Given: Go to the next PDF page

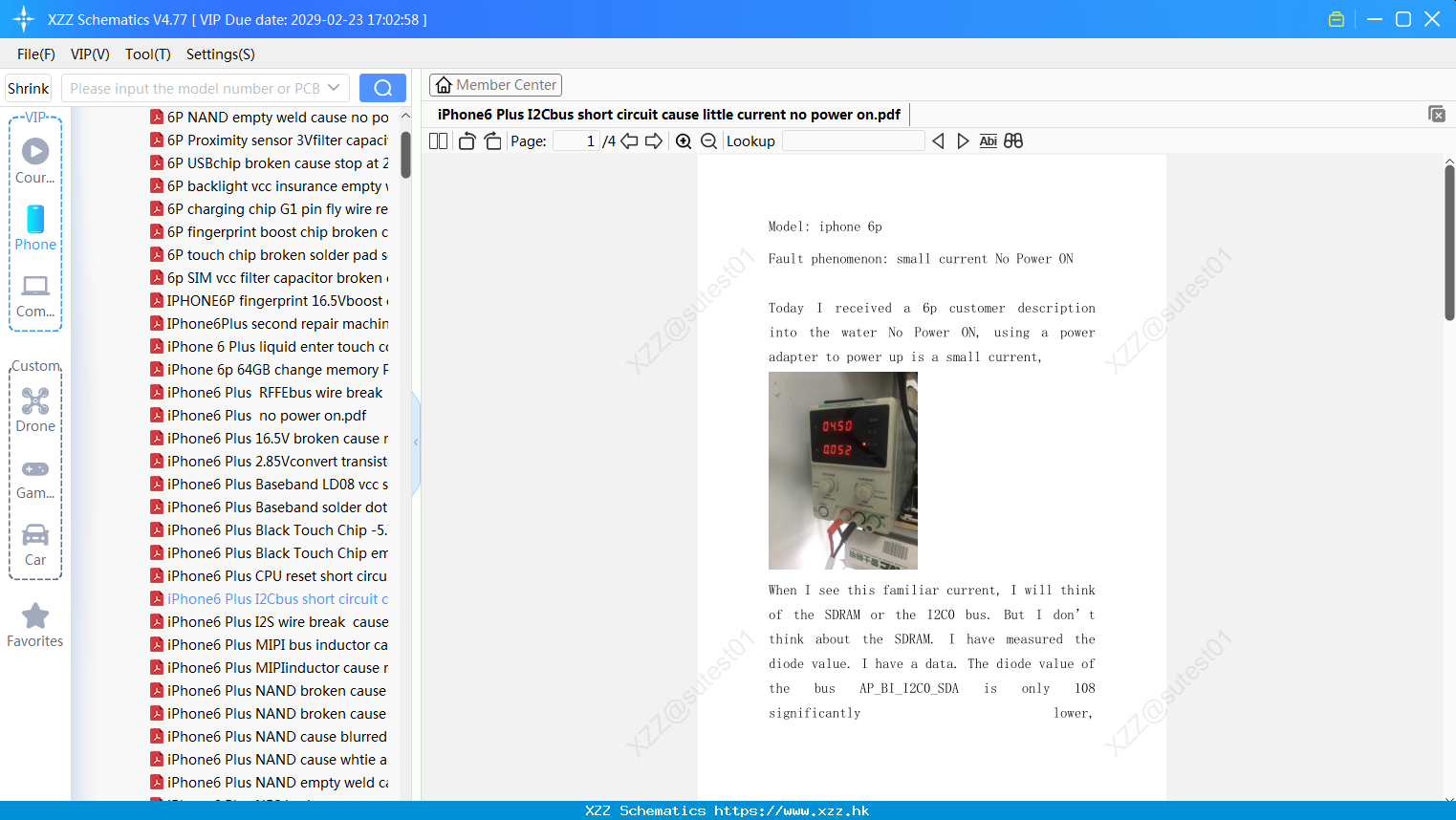Looking at the screenshot, I should point(654,140).
